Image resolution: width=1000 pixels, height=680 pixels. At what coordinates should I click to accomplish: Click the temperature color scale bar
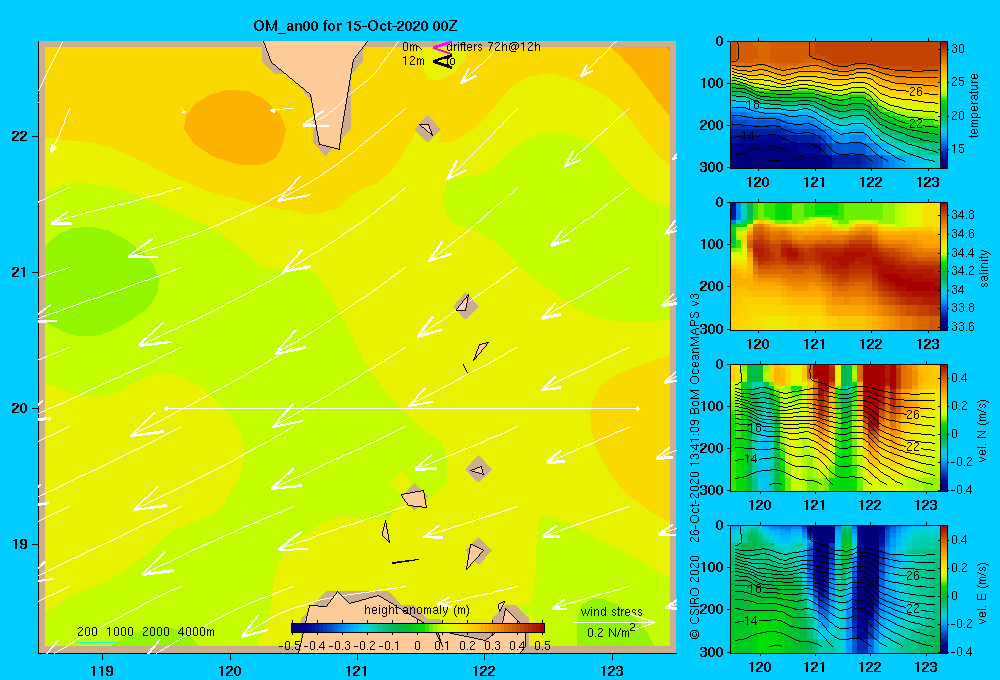[944, 105]
